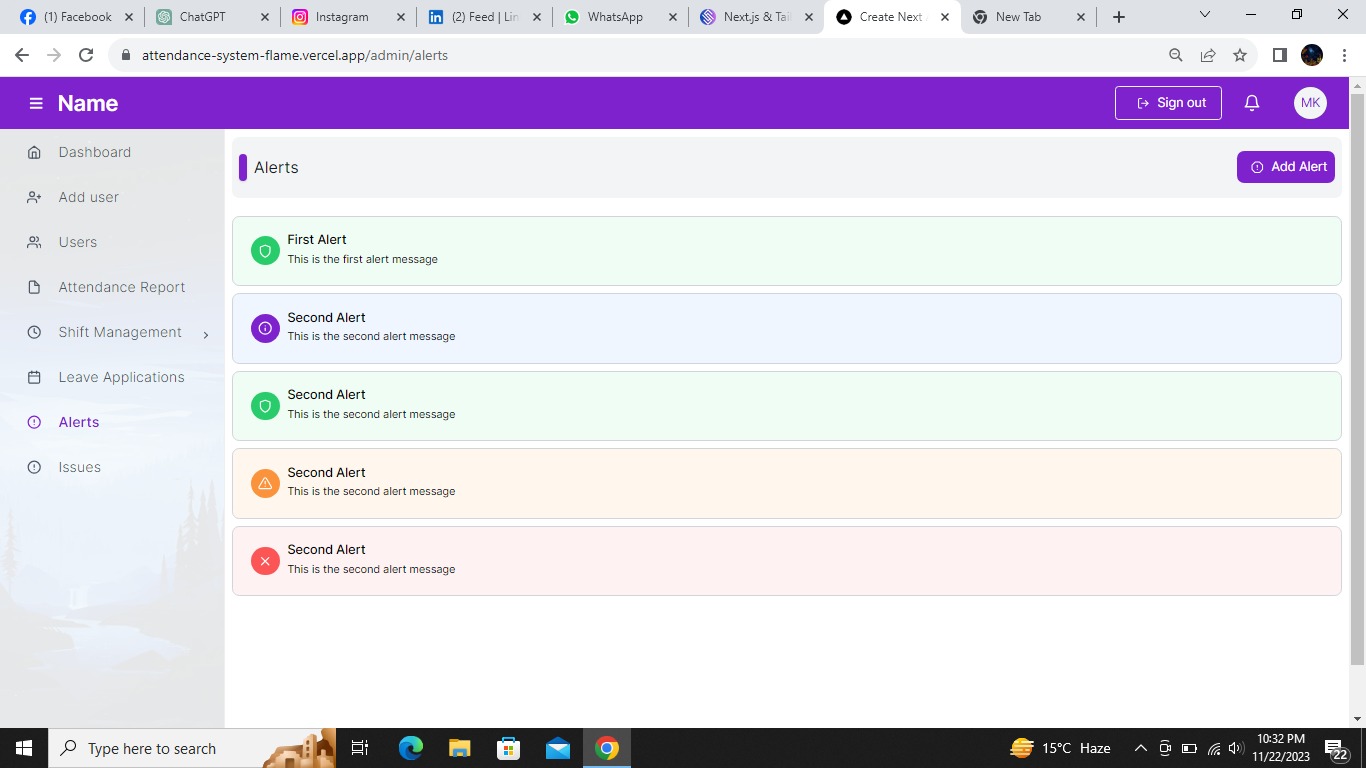Click browser back arrow
Screen dimensions: 1366x768
click(22, 55)
